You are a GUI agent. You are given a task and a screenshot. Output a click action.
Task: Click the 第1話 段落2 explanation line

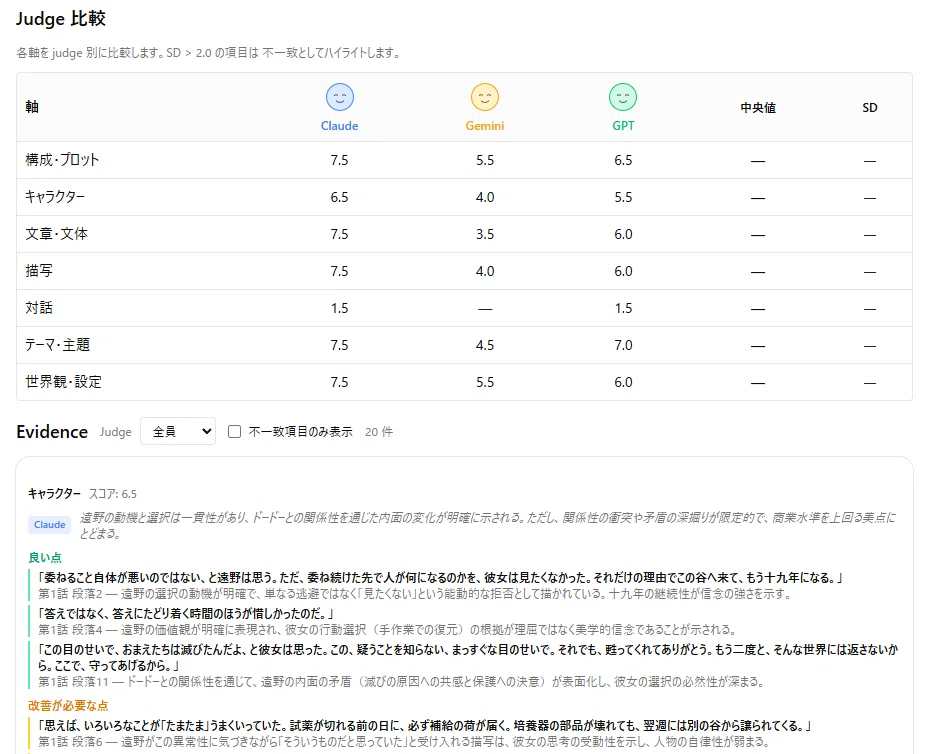pyautogui.click(x=414, y=594)
